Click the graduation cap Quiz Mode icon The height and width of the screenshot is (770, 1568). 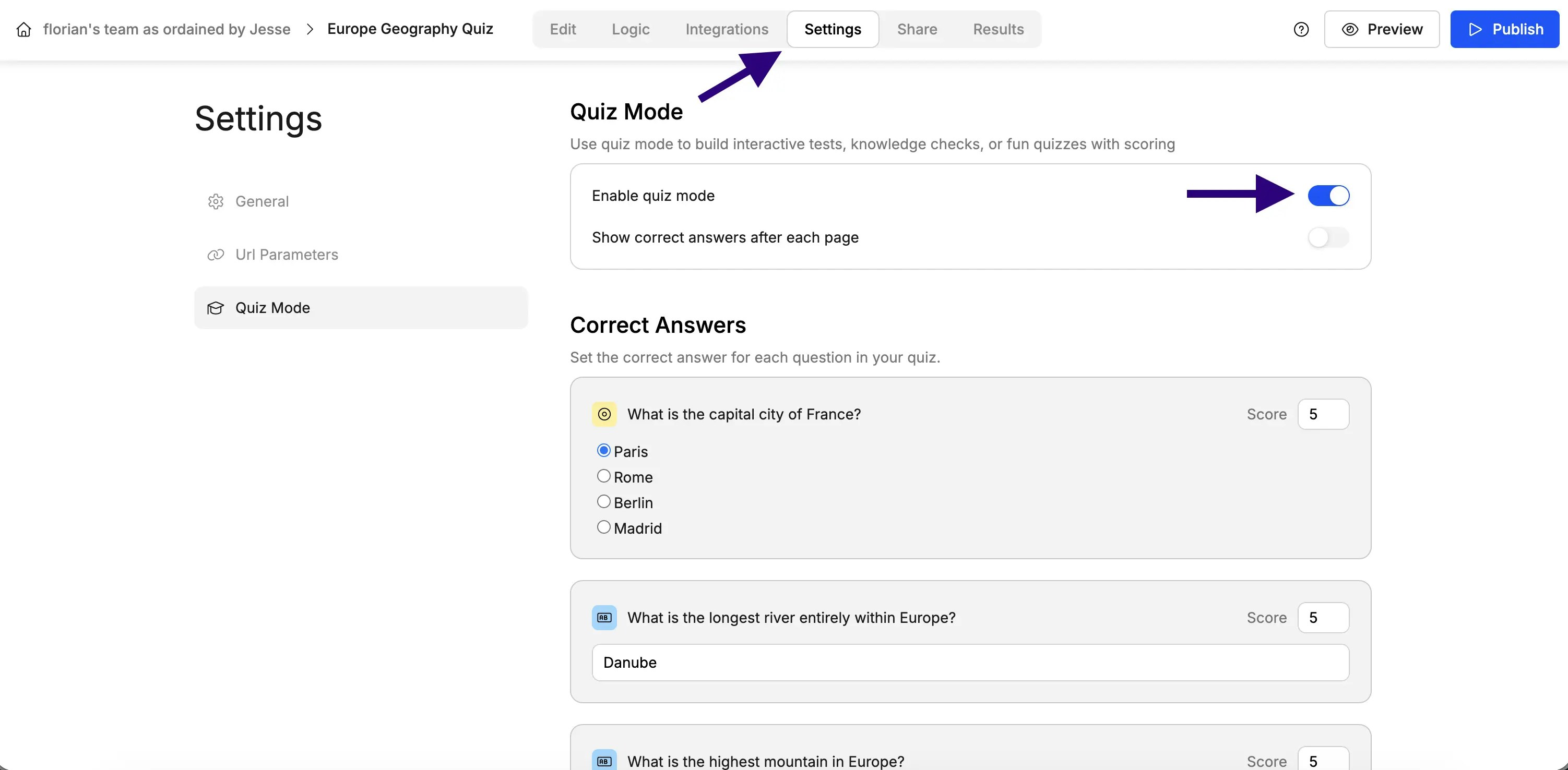click(216, 308)
